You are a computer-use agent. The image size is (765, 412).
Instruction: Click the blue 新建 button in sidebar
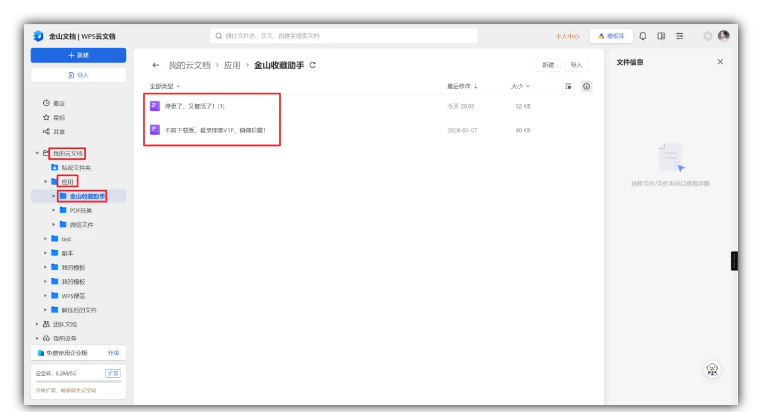(78, 55)
